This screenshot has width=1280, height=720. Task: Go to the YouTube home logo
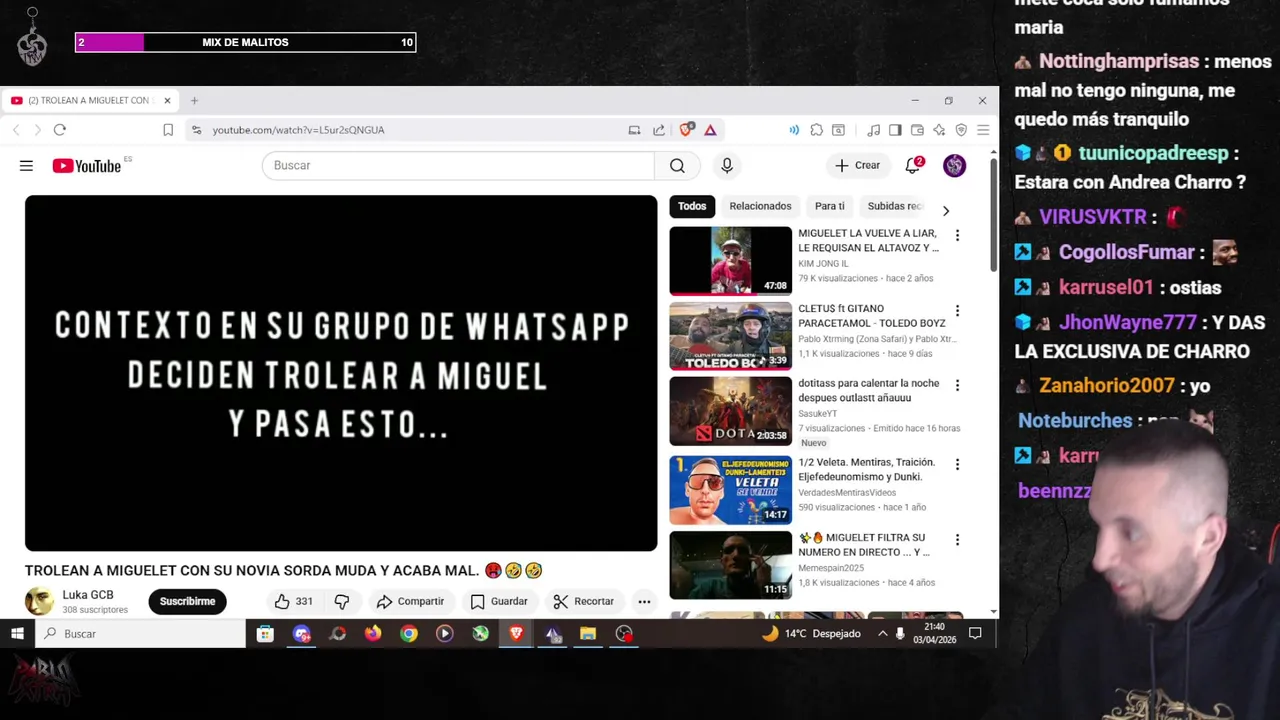tap(86, 166)
